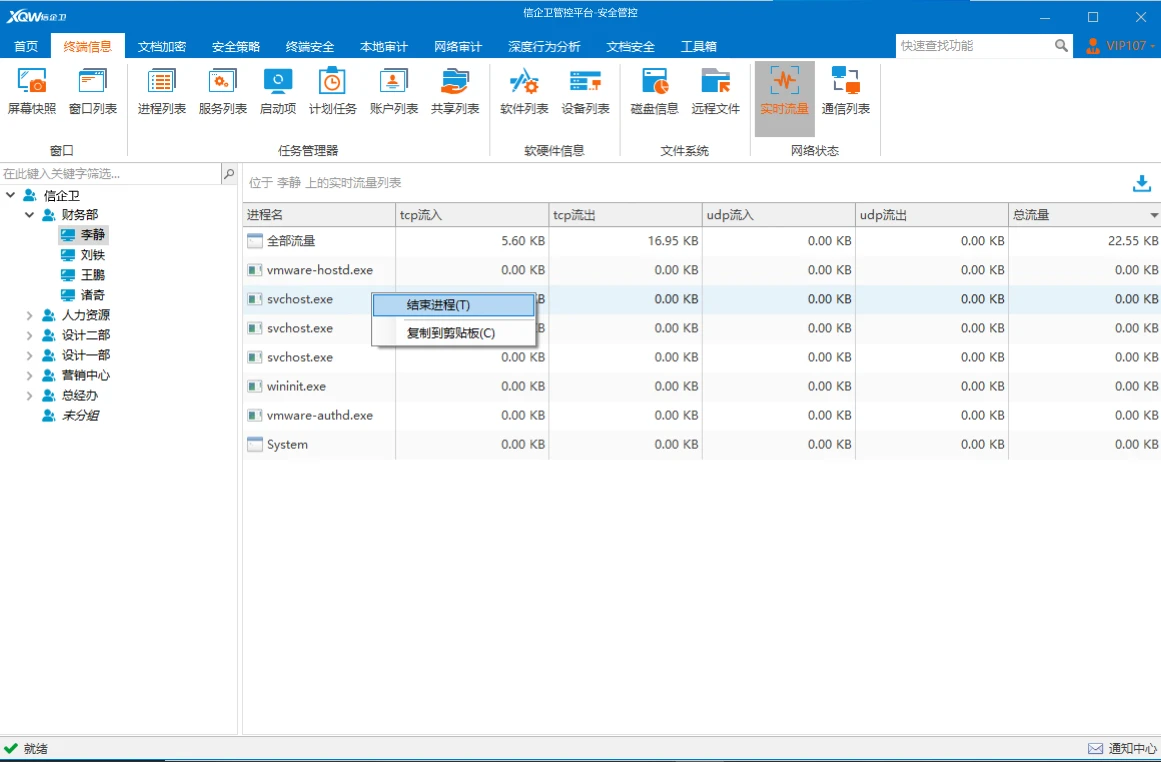Open 通知中心 notification center
This screenshot has width=1161, height=762.
pos(1122,749)
